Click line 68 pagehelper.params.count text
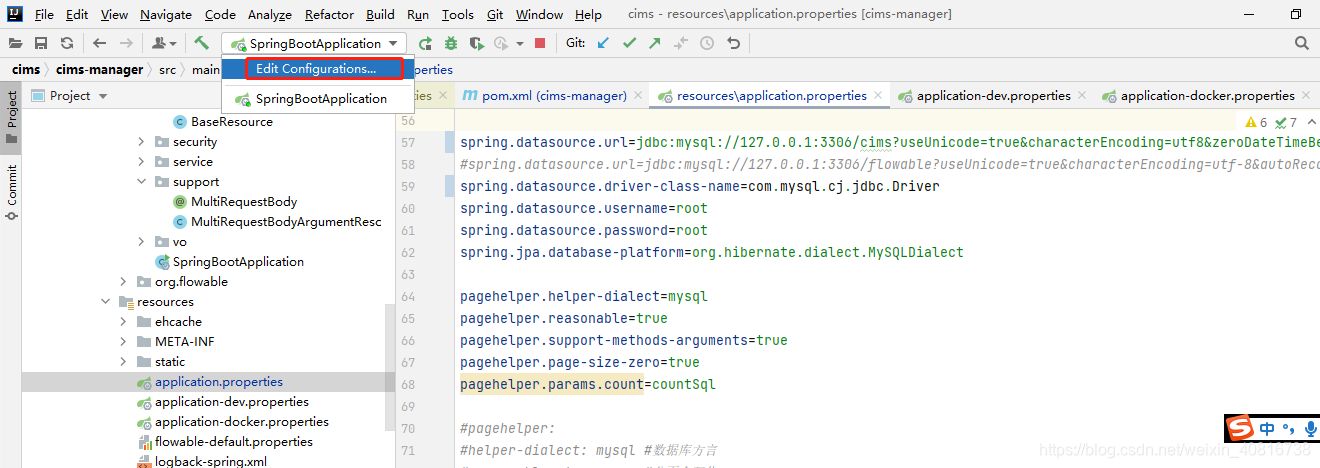This screenshot has height=468, width=1320. click(x=552, y=384)
